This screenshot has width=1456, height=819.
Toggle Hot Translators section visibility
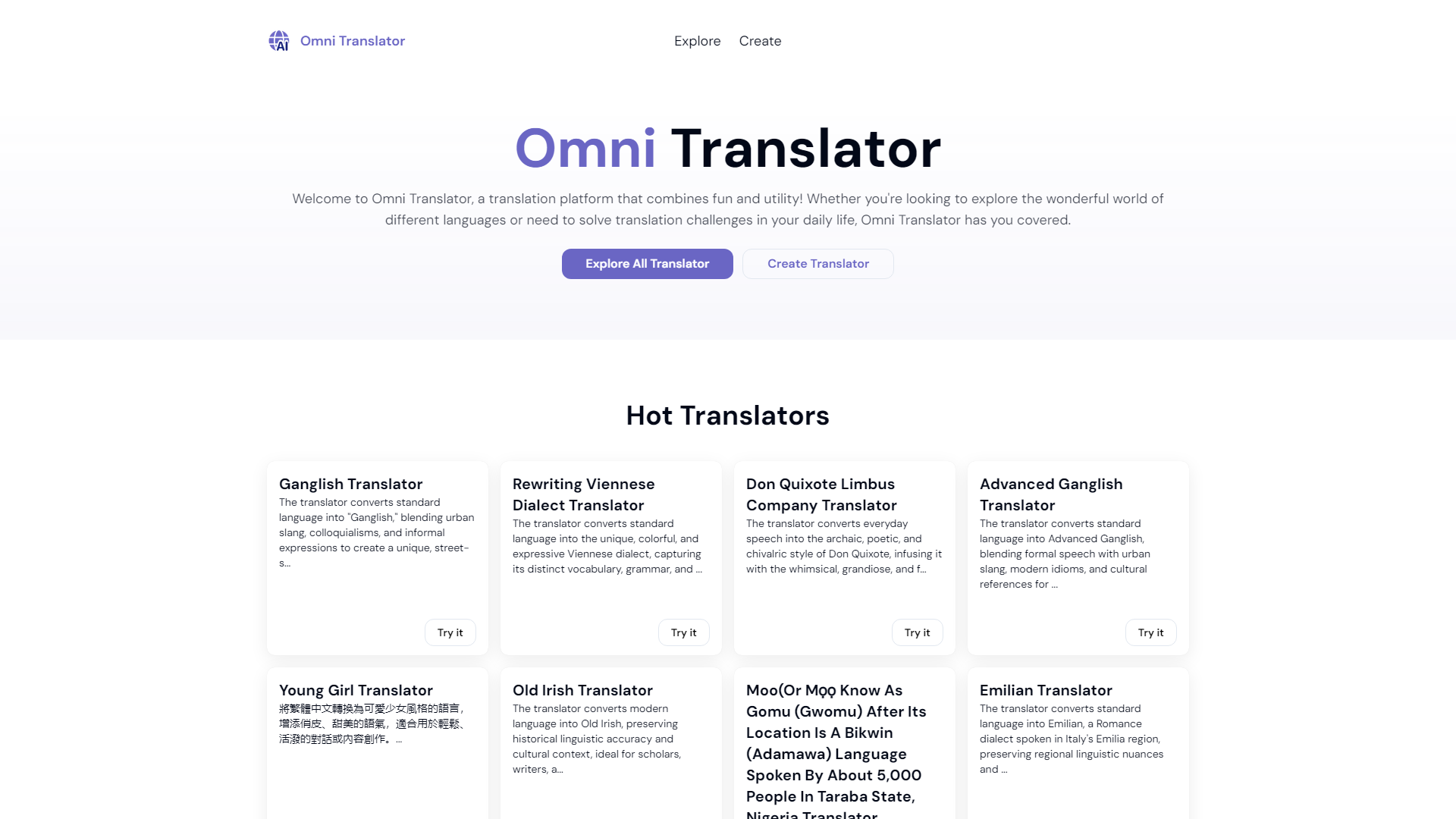coord(727,415)
